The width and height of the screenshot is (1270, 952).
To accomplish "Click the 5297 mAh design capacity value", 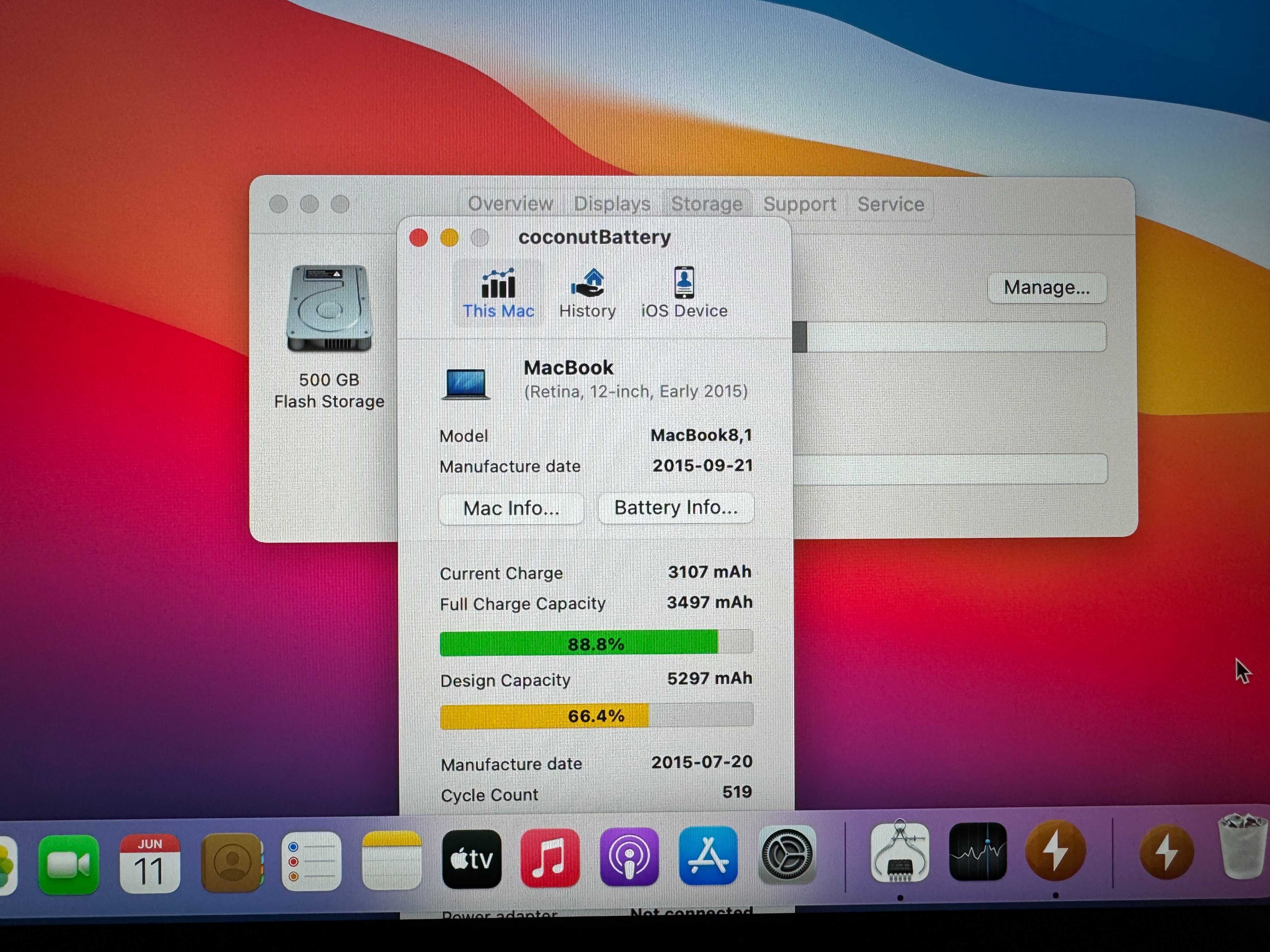I will point(710,678).
